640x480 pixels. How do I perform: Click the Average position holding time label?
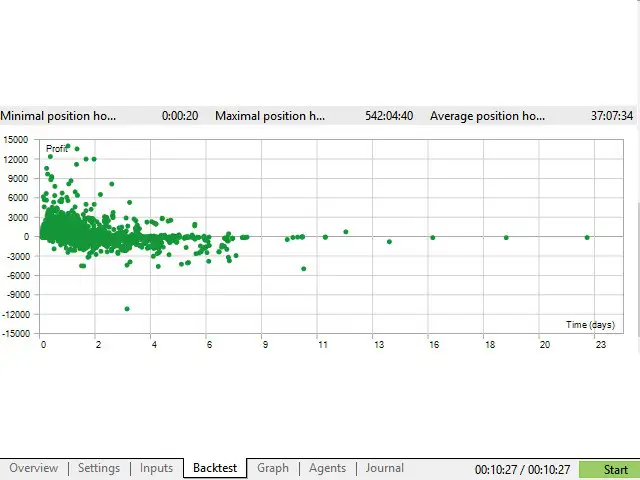click(488, 116)
